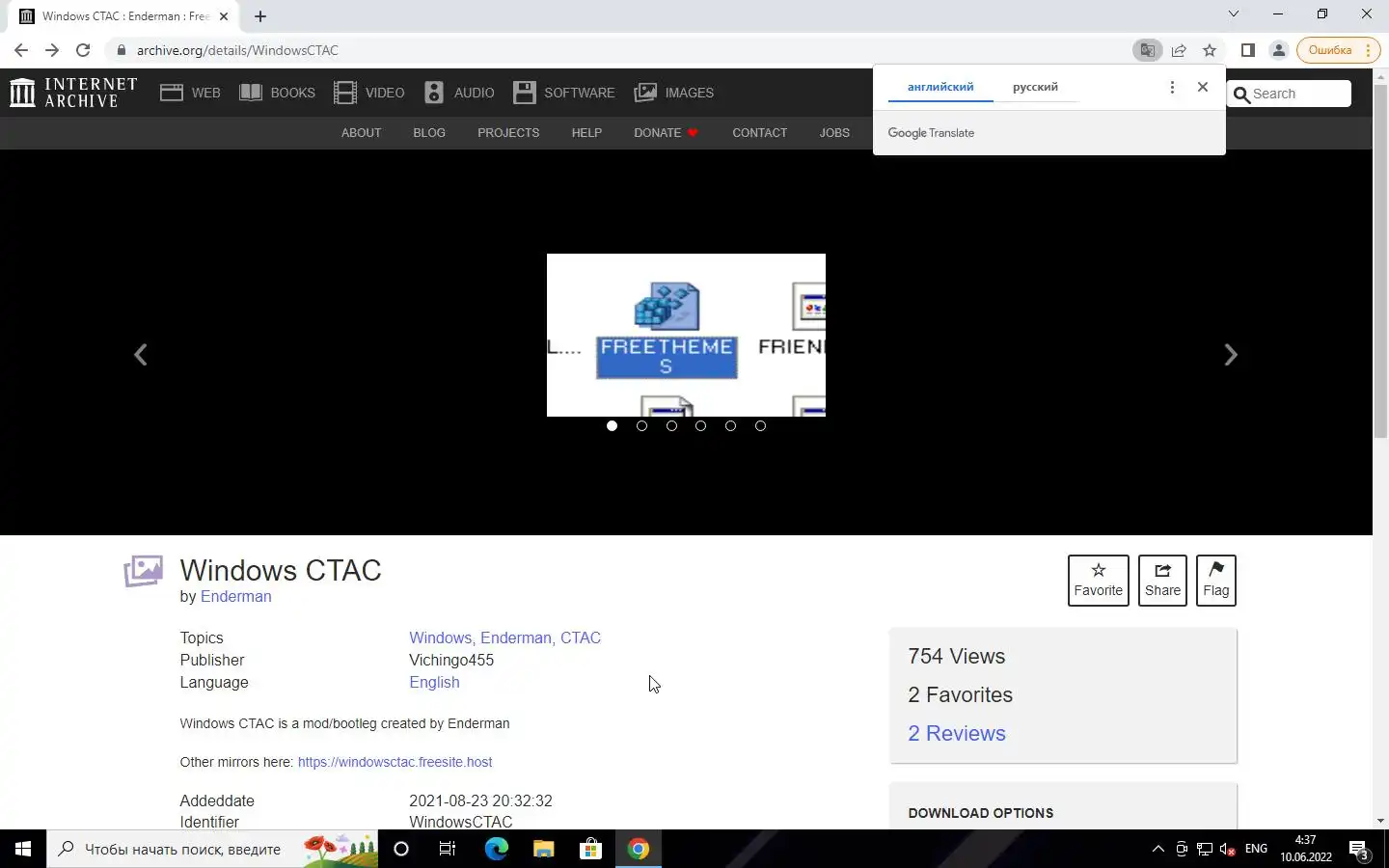Open the IMAGES section
Screen dimensions: 1389x868
pos(673,93)
